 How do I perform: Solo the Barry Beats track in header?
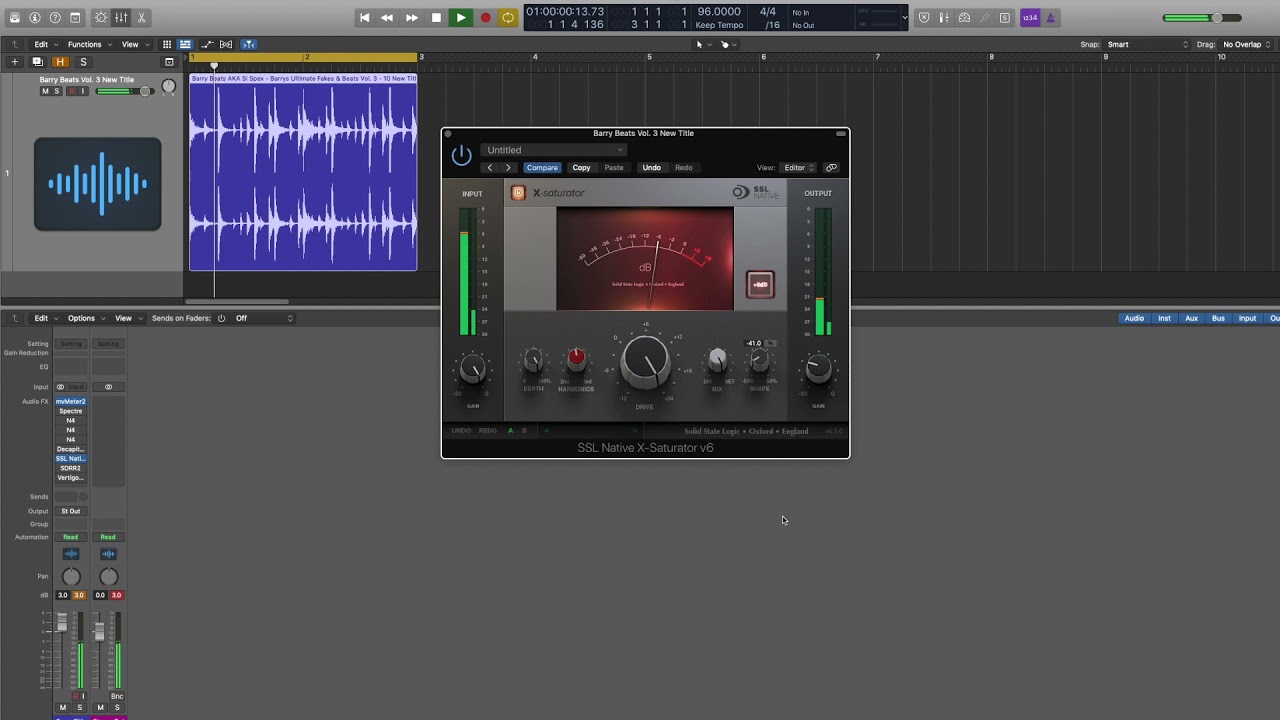57,91
